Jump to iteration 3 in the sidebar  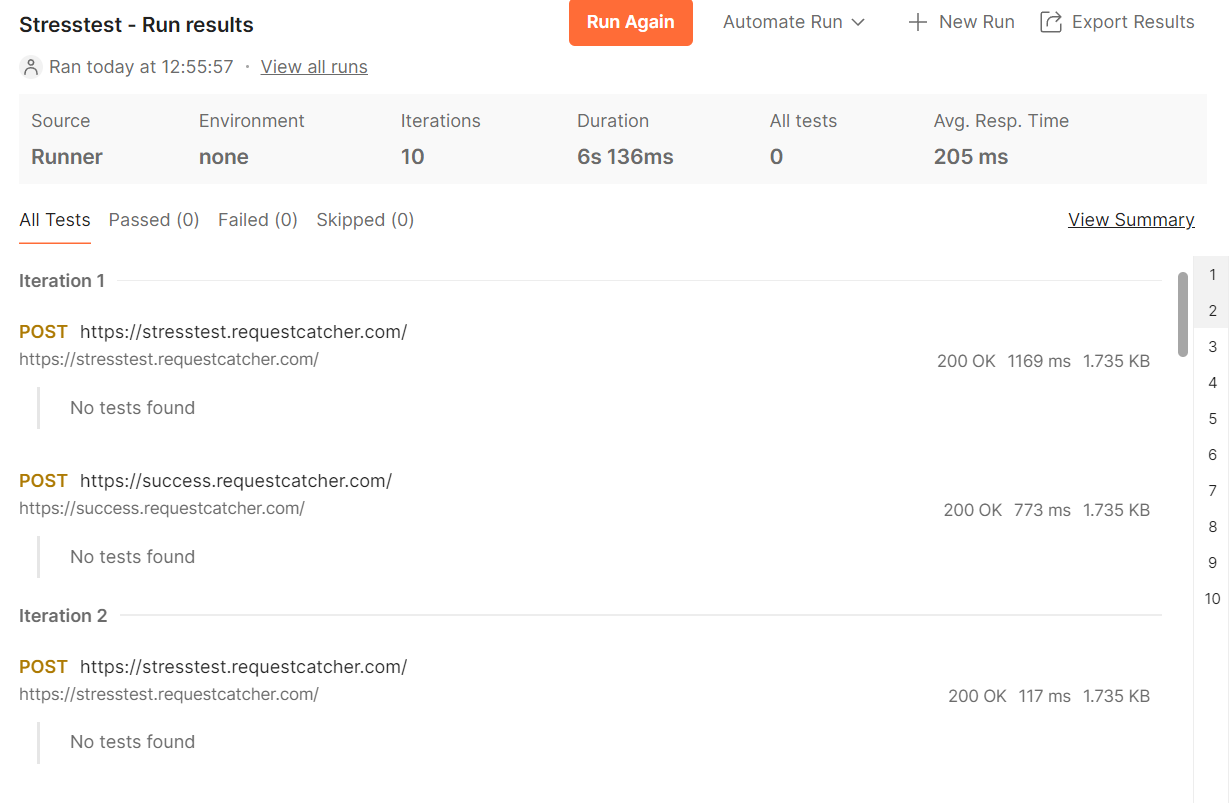(x=1212, y=347)
